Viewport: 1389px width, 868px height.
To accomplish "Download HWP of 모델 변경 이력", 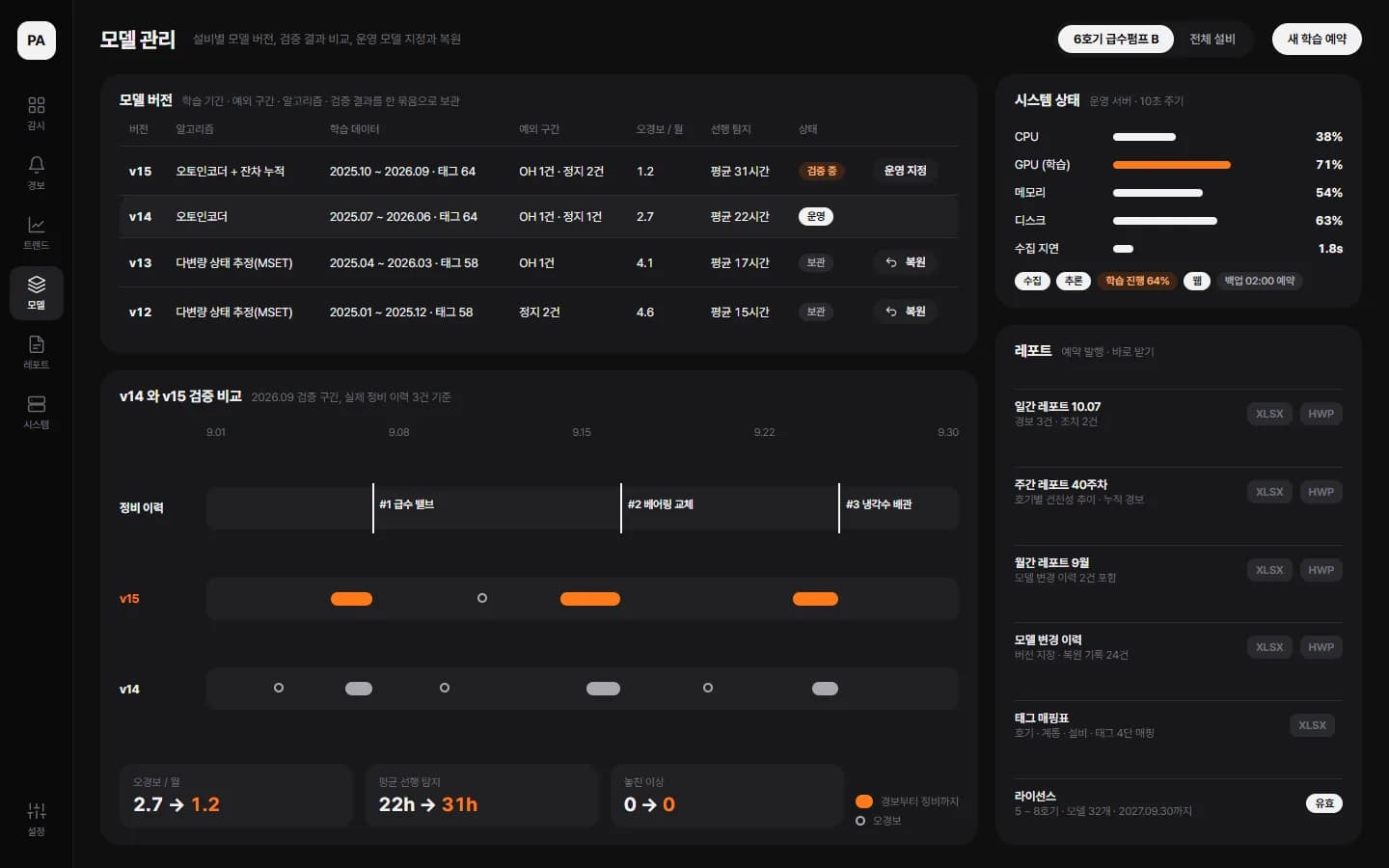I will pyautogui.click(x=1321, y=647).
